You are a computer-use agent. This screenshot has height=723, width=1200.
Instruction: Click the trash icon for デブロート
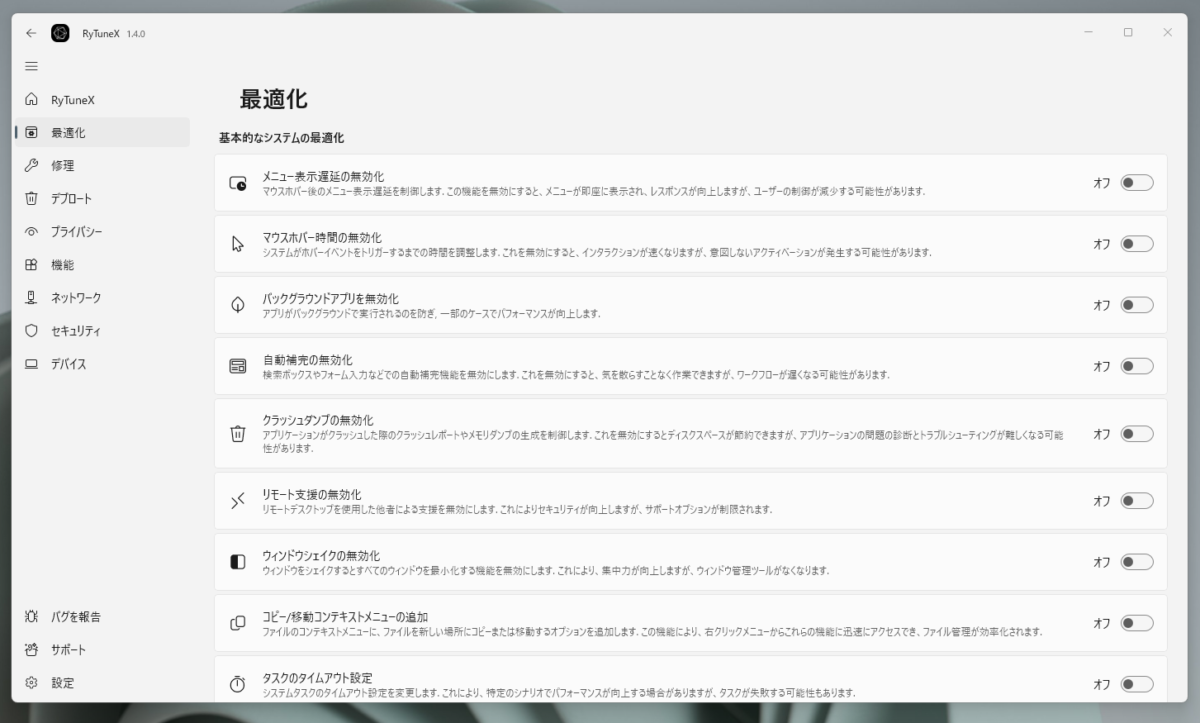(31, 199)
